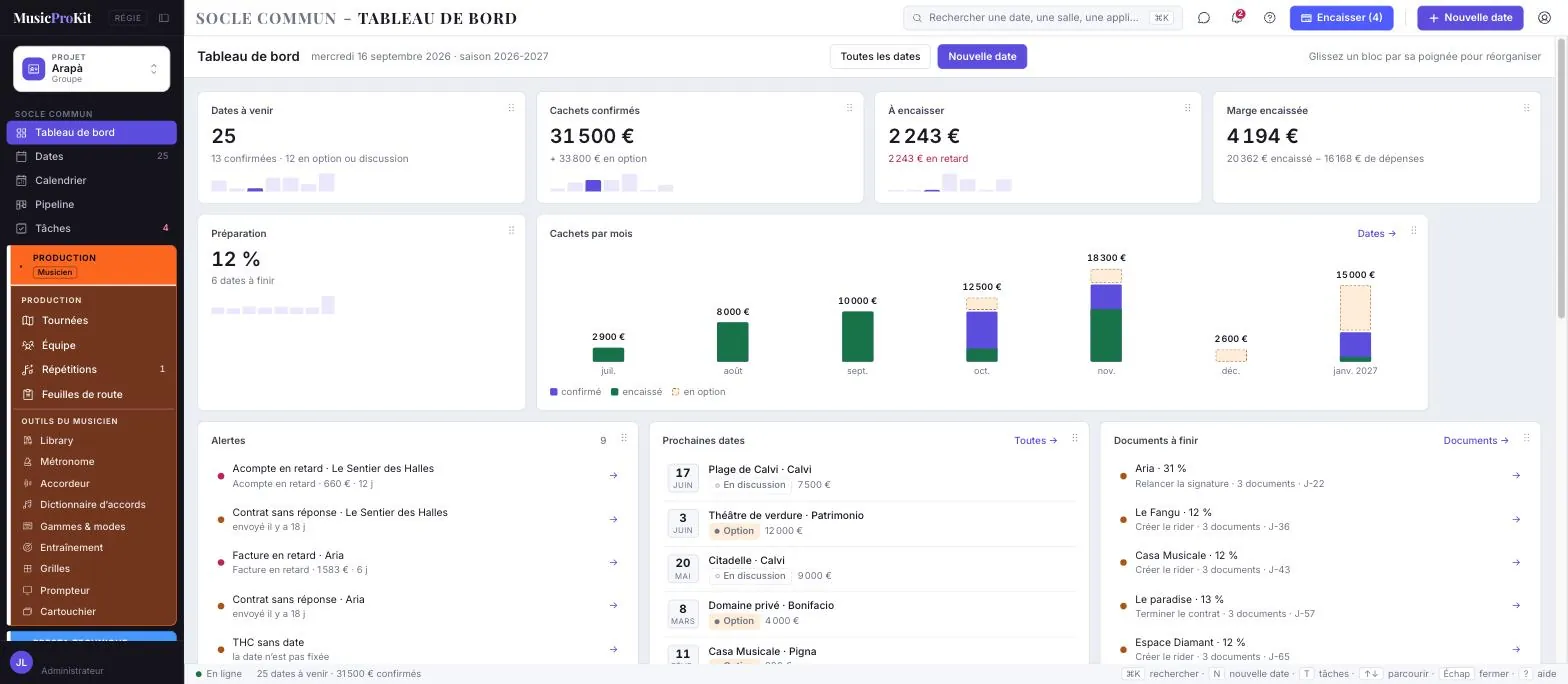Open the messages chat bubble icon
The image size is (1568, 684).
tap(1204, 18)
